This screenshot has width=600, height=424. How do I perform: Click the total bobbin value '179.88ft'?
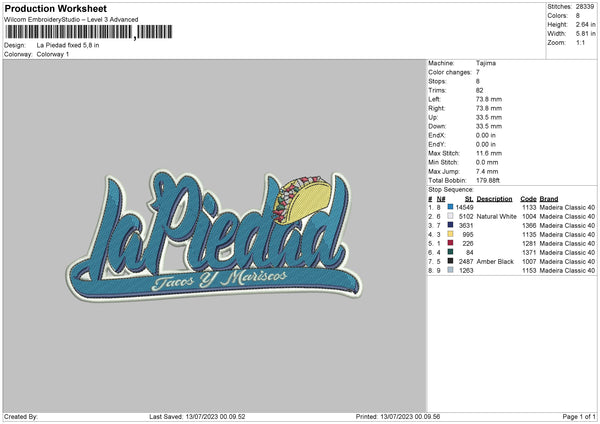[488, 180]
